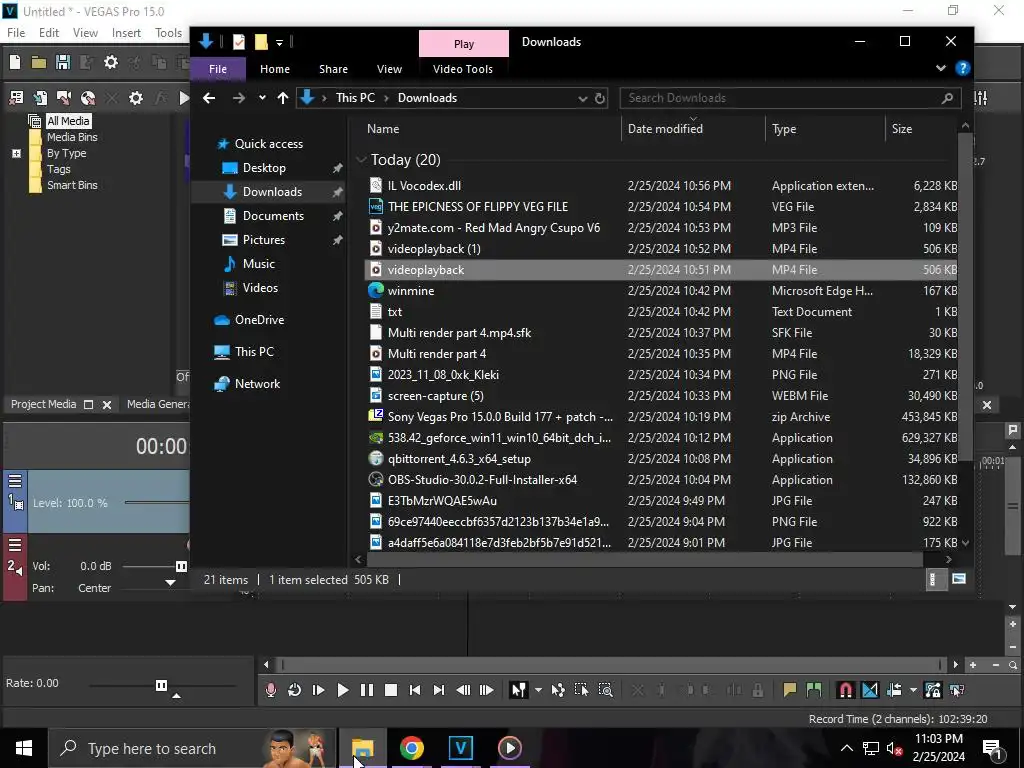Expand the Explorer ribbon chevron
1024x768 pixels.
click(940, 68)
